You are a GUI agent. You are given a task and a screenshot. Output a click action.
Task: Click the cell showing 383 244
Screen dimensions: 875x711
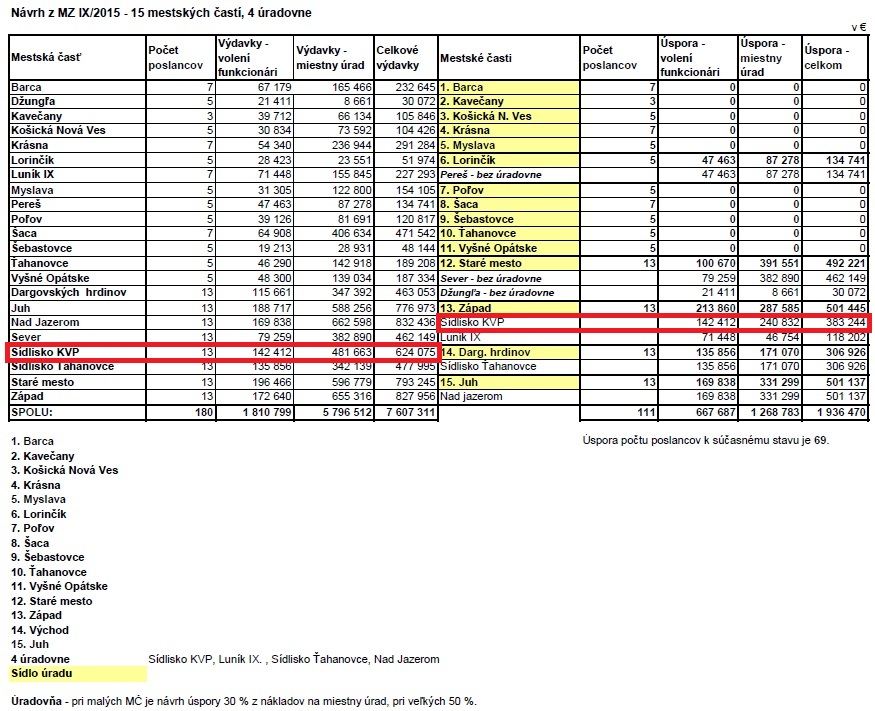(846, 322)
